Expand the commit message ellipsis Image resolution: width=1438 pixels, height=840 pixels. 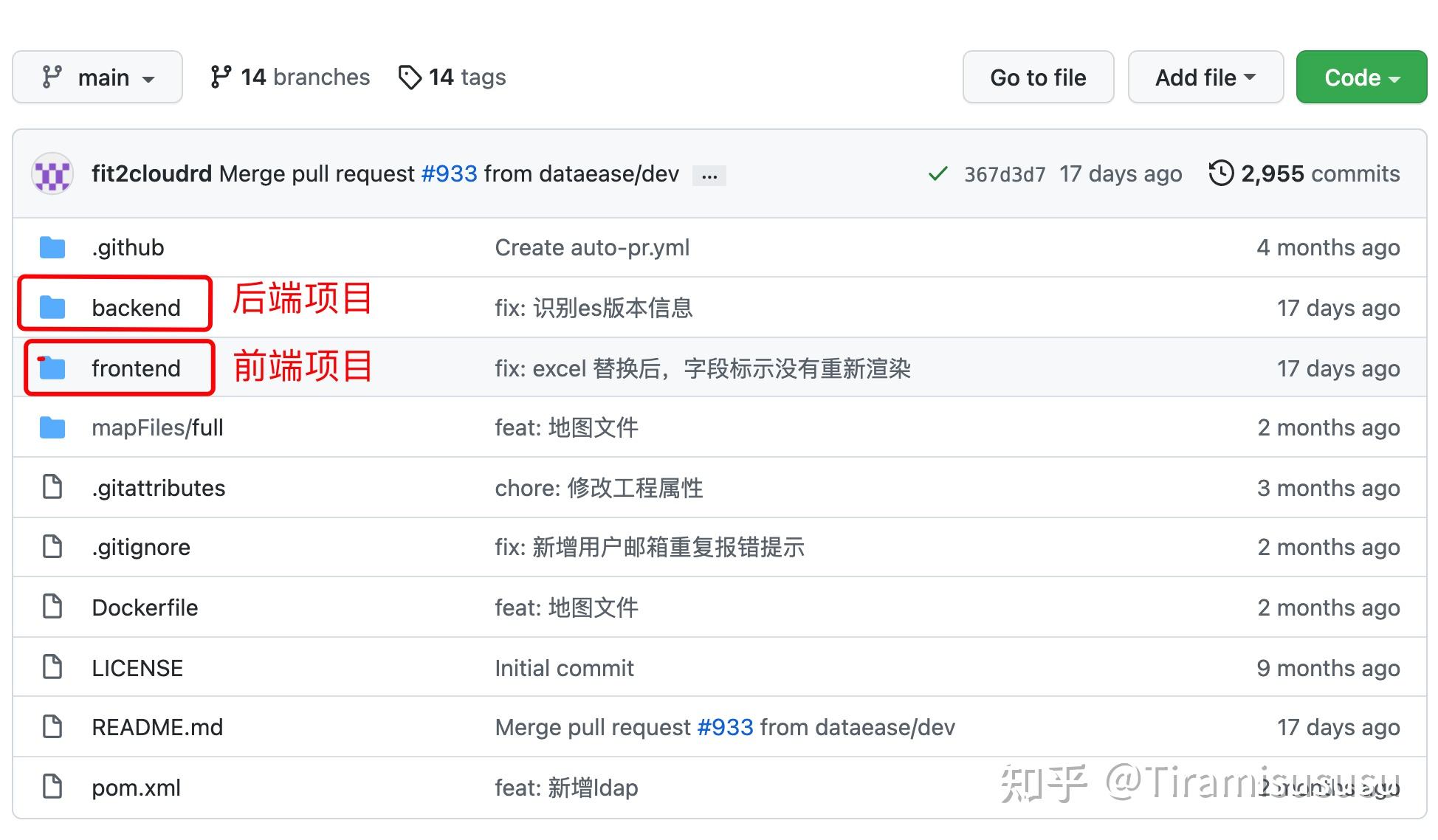pyautogui.click(x=709, y=175)
